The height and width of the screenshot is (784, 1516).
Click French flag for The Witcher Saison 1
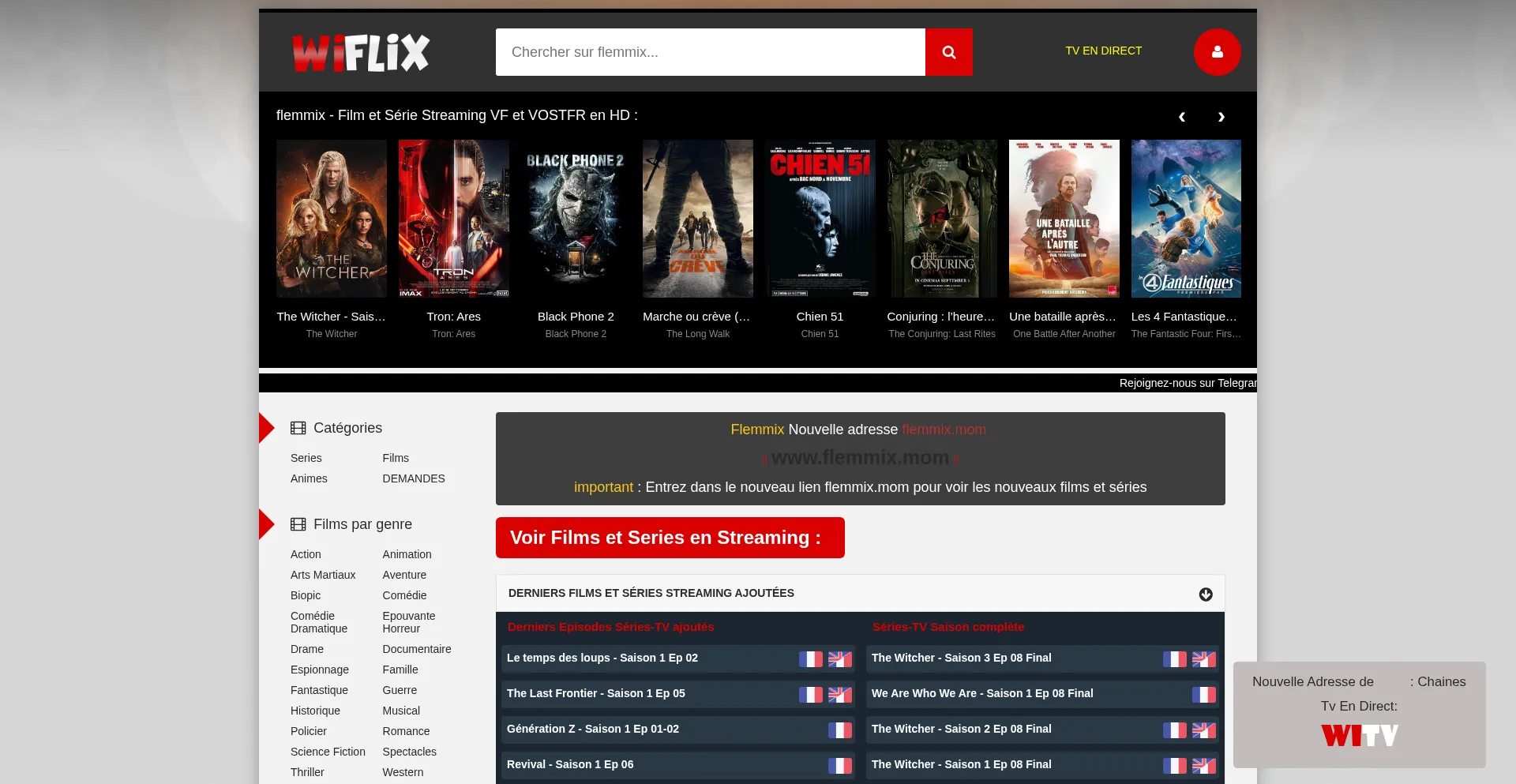coord(1174,765)
